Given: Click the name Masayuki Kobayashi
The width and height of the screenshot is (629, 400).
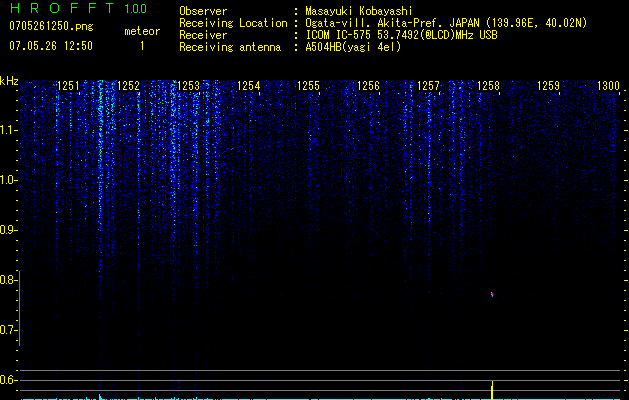Looking at the screenshot, I should [359, 11].
